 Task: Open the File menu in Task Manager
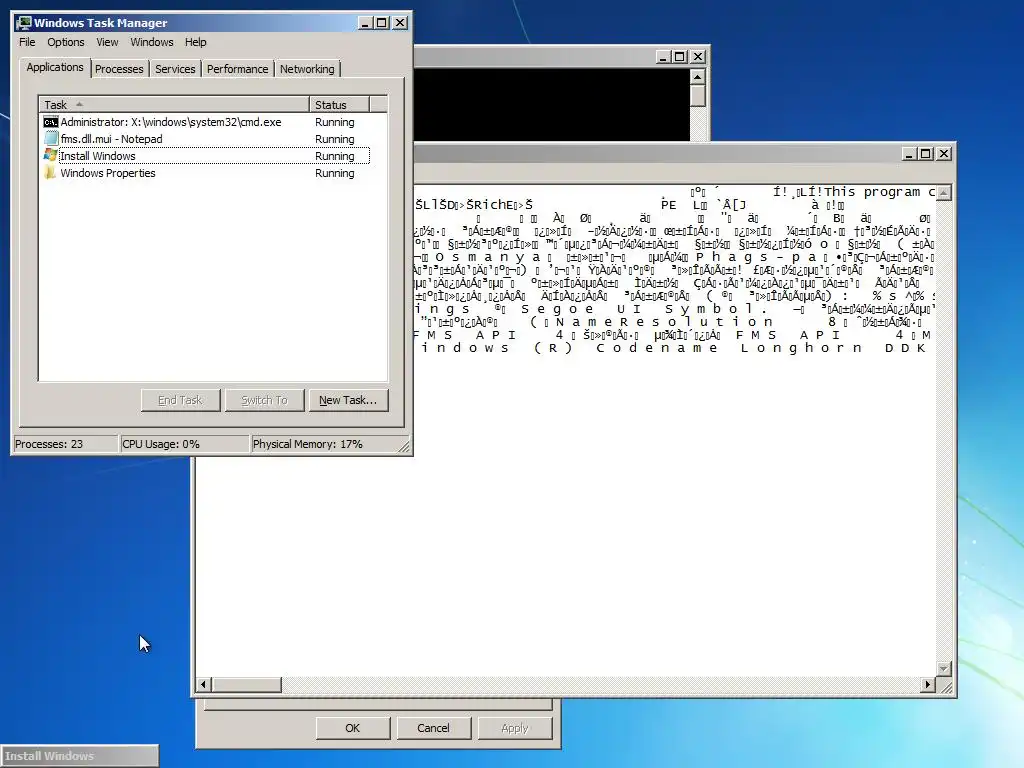click(27, 42)
